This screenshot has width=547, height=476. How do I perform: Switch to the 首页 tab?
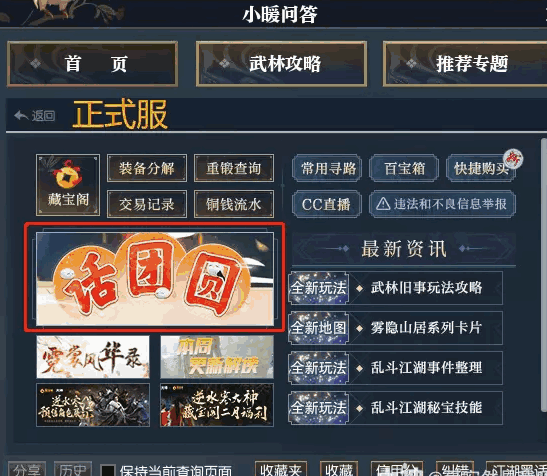pyautogui.click(x=93, y=64)
